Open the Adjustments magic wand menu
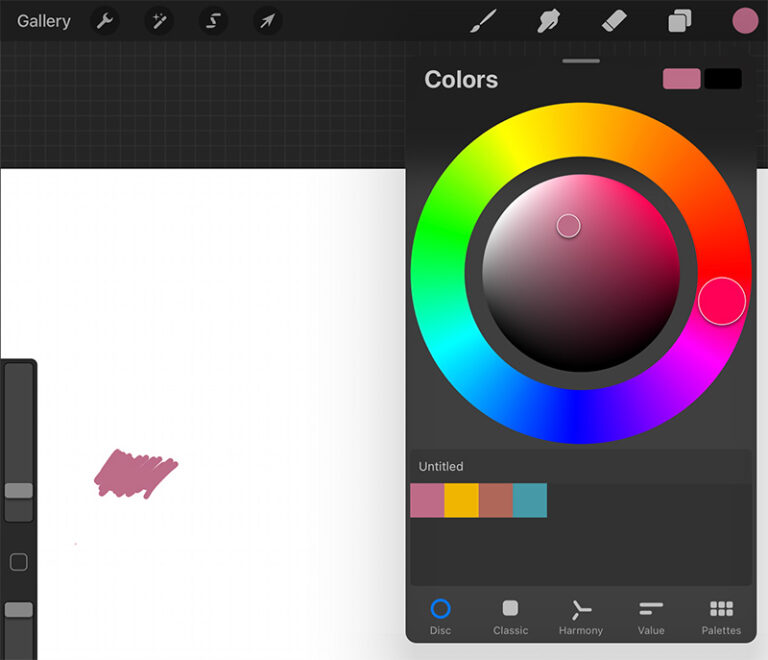768x660 pixels. pos(159,21)
